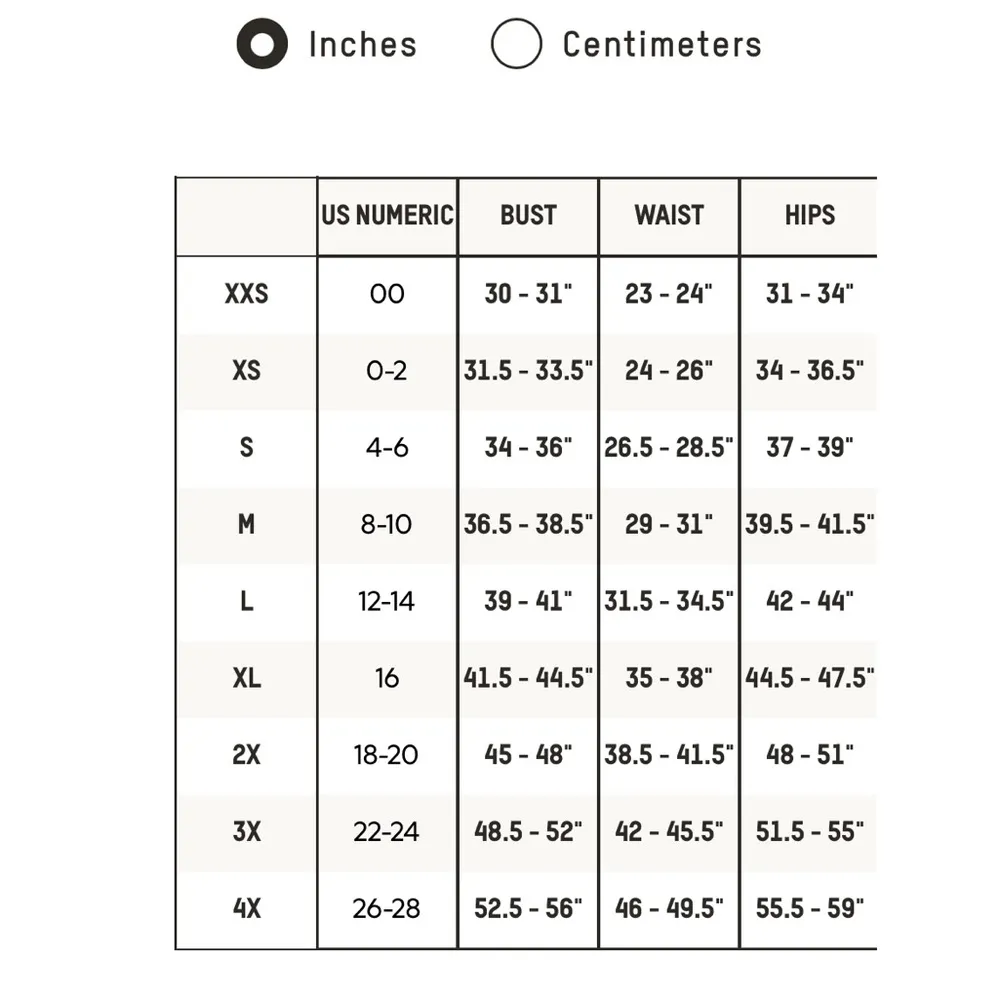Click the WAIST column header
This screenshot has height=1000, width=1000.
[x=669, y=215]
